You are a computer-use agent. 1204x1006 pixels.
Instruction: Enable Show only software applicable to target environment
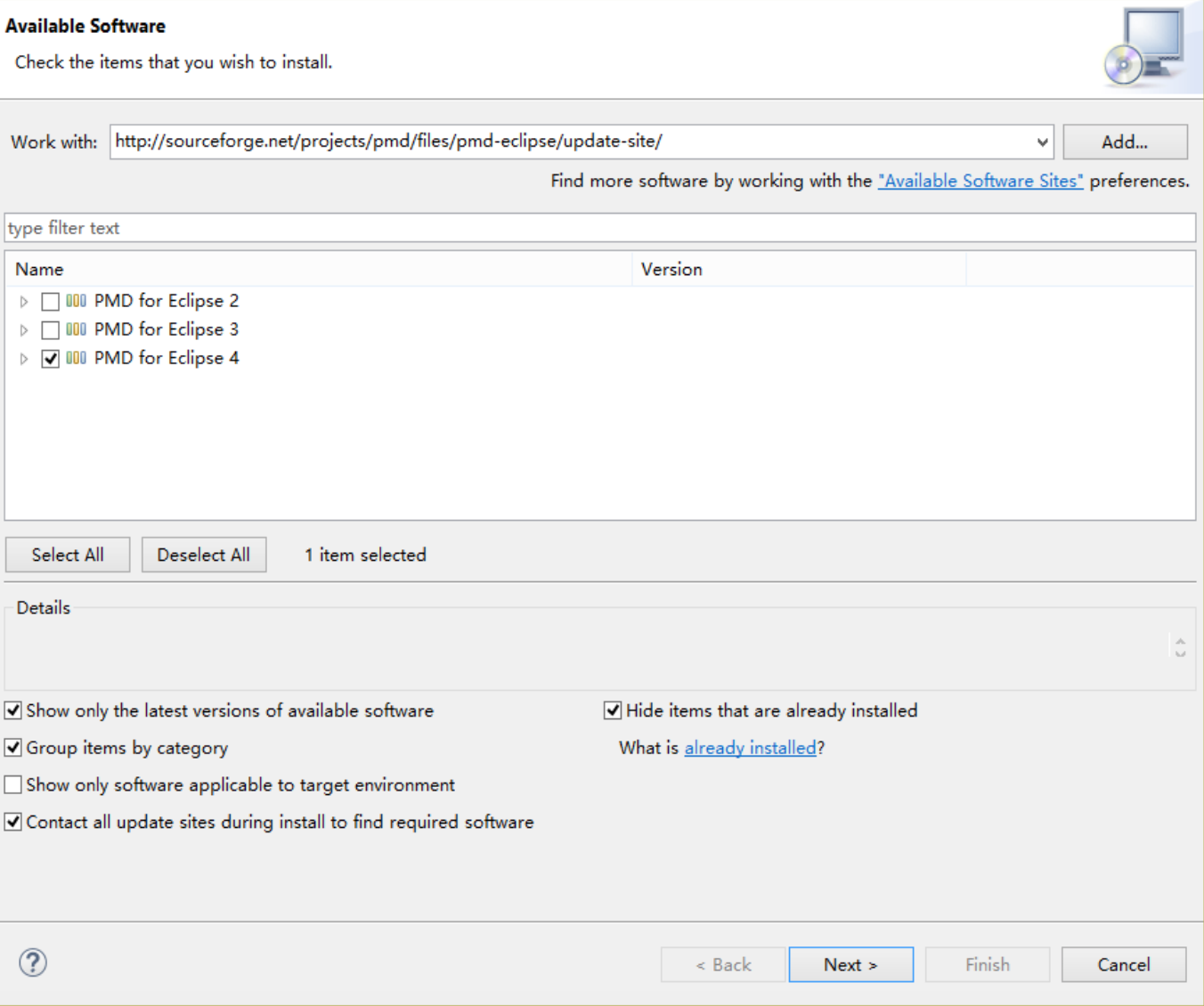(13, 785)
